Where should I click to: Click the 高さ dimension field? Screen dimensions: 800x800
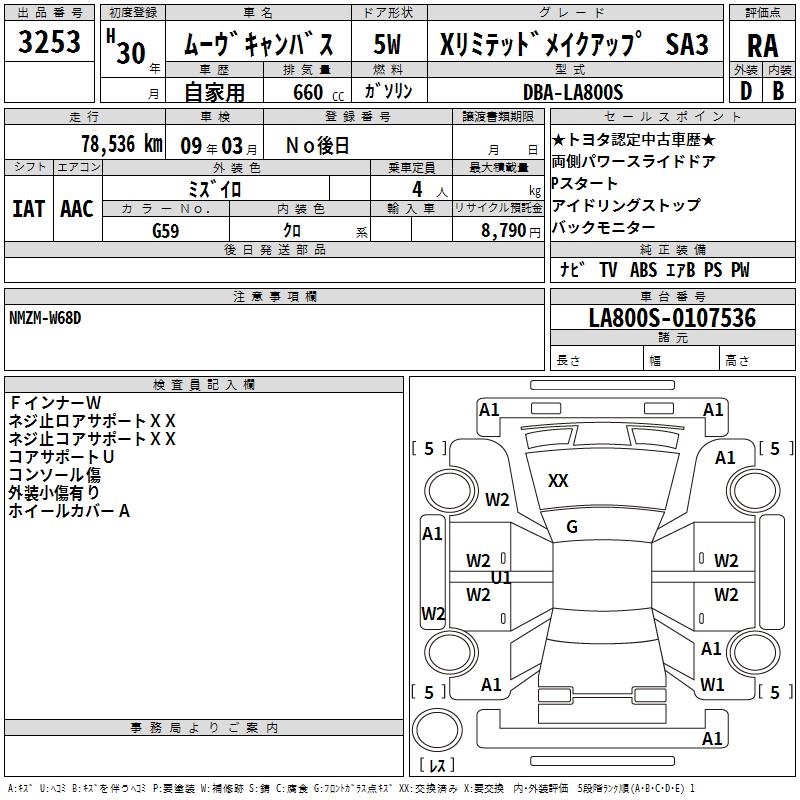[757, 360]
